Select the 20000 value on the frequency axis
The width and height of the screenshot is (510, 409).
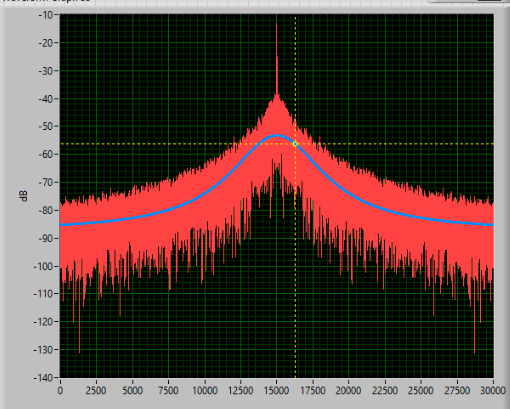coord(349,390)
